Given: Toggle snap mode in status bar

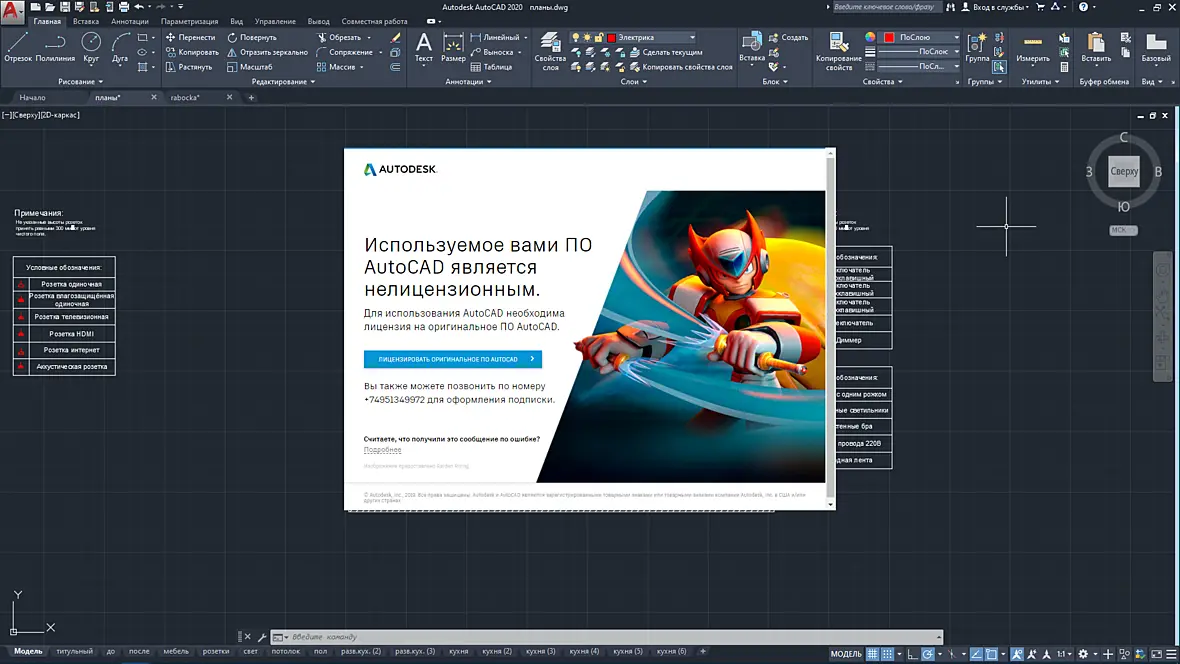Looking at the screenshot, I should coord(887,654).
